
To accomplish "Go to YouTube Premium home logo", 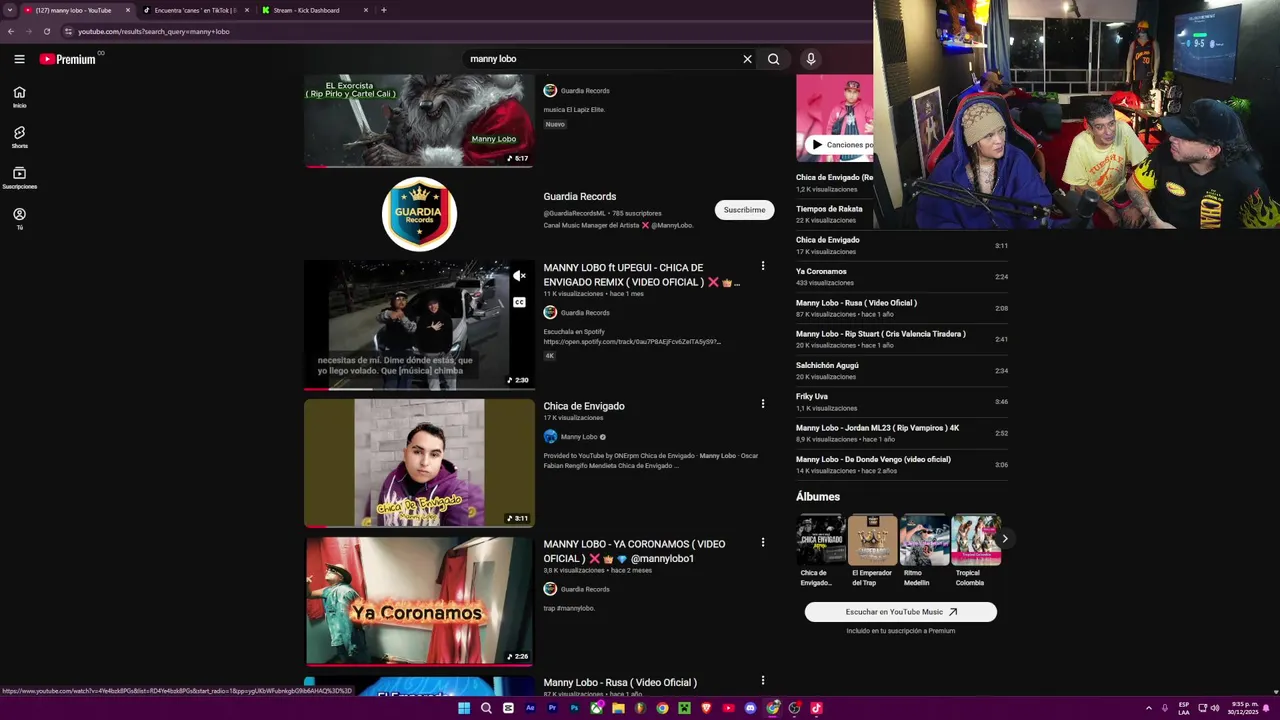I will click(68, 59).
